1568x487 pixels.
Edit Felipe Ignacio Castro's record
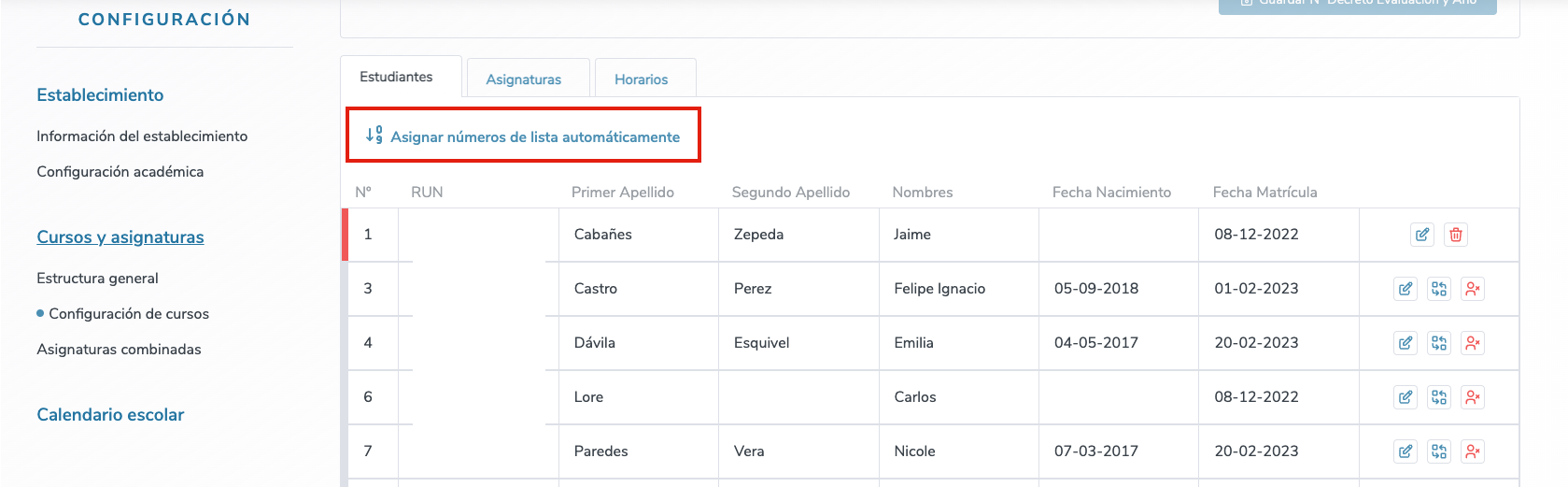(1405, 289)
